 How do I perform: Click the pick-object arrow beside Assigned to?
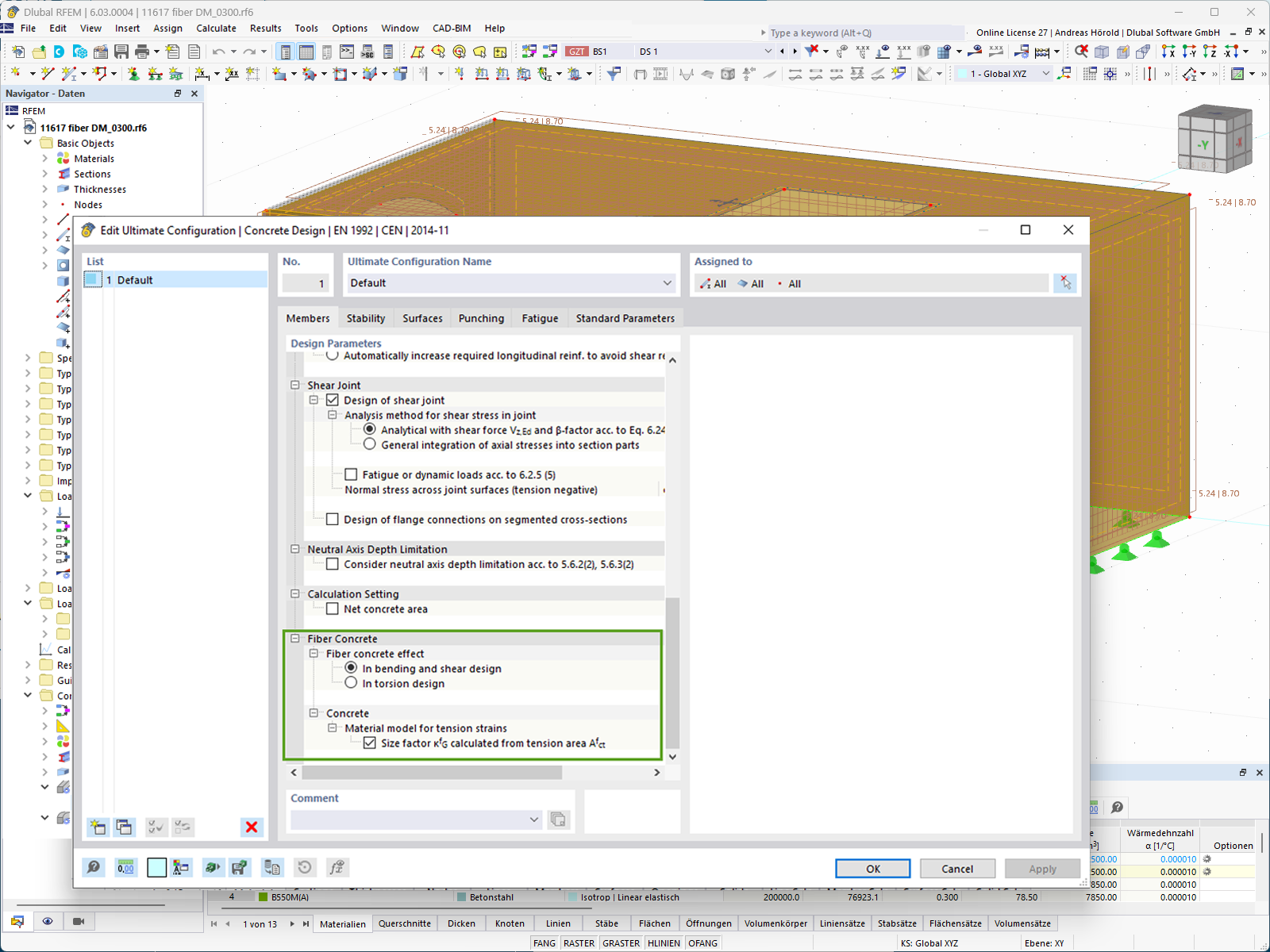point(1065,283)
